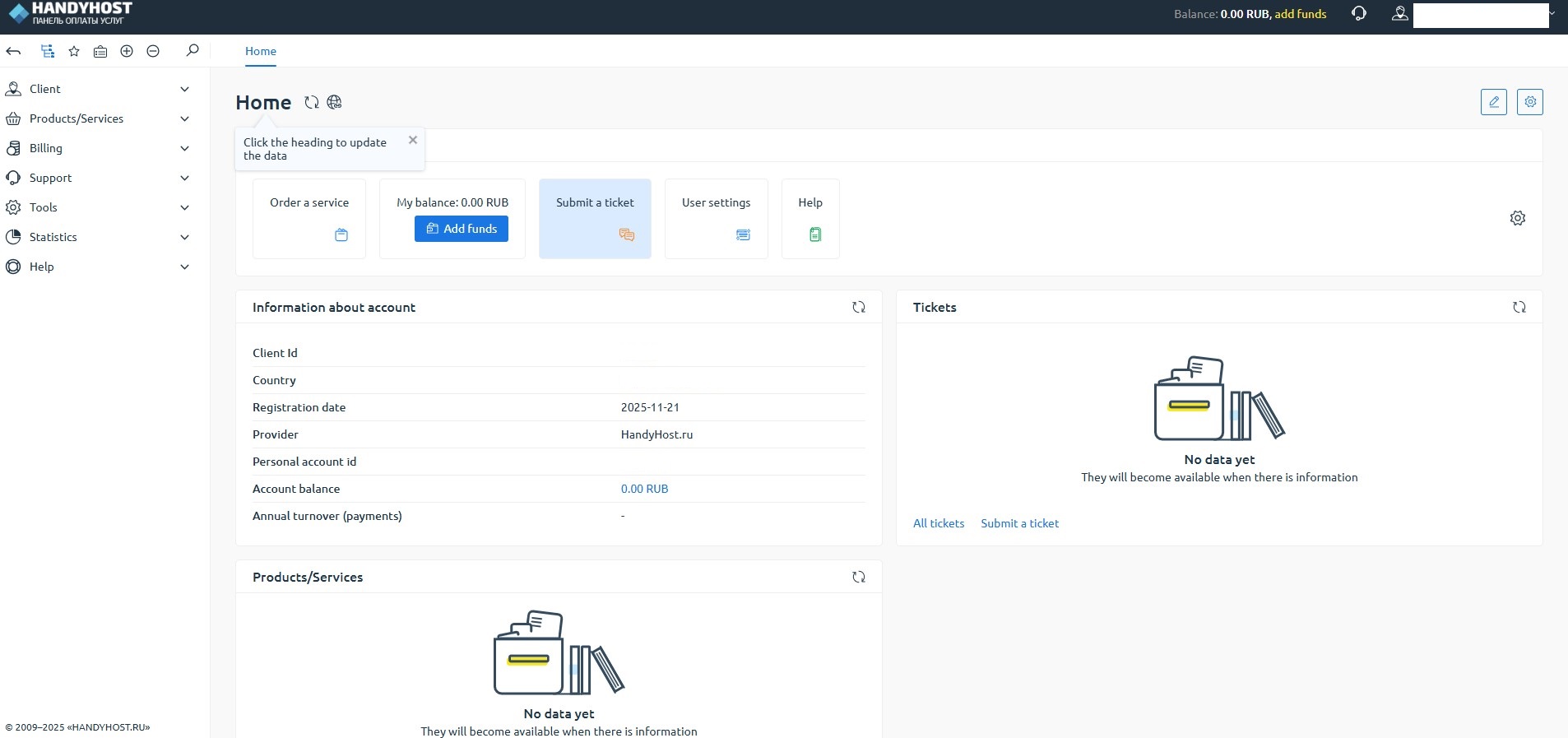Click the blue Add funds button
Image resolution: width=1568 pixels, height=738 pixels.
tap(461, 229)
